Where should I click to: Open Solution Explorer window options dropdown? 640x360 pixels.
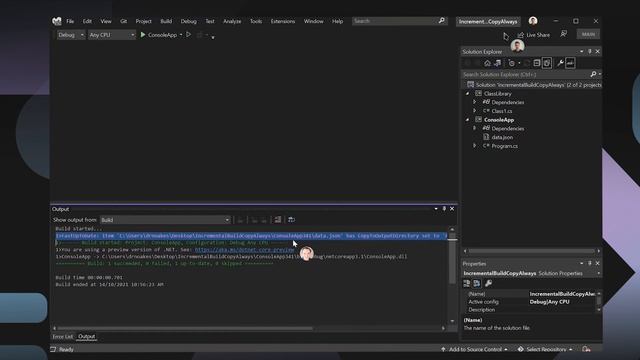coord(582,51)
